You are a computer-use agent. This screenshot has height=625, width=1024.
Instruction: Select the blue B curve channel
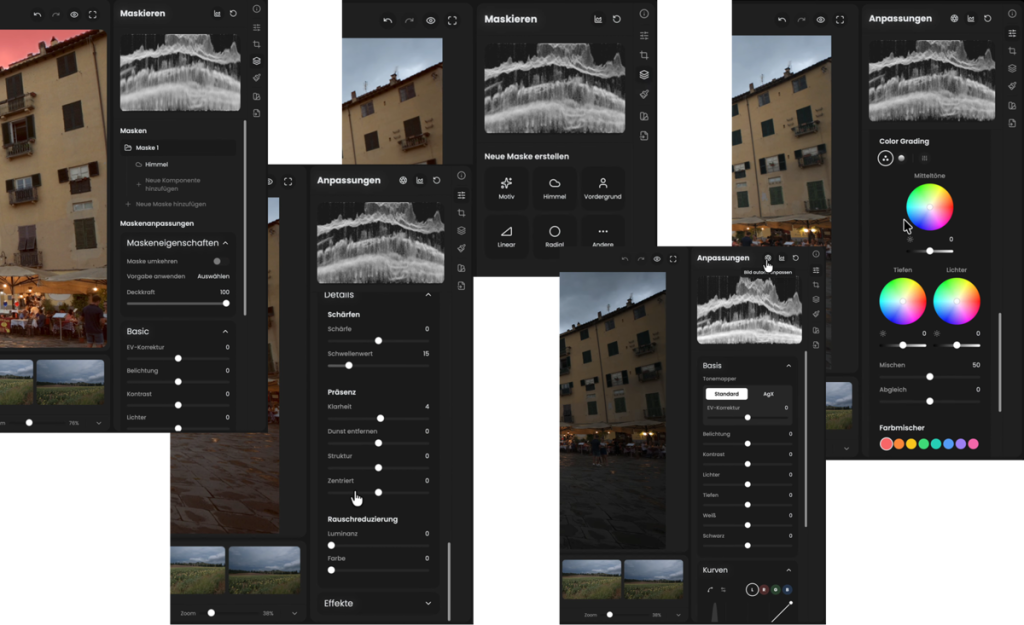pos(787,590)
